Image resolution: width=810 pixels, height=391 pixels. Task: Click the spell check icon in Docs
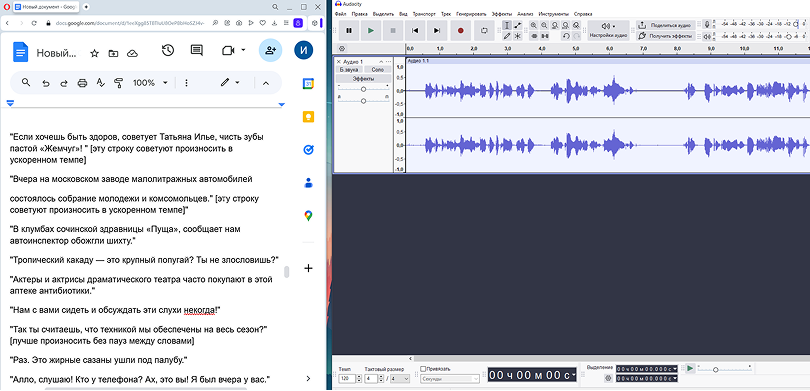point(101,83)
